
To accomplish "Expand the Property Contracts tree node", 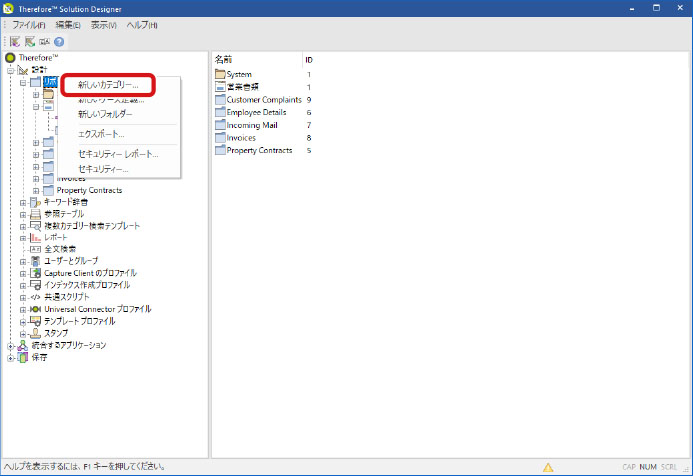I will point(35,190).
